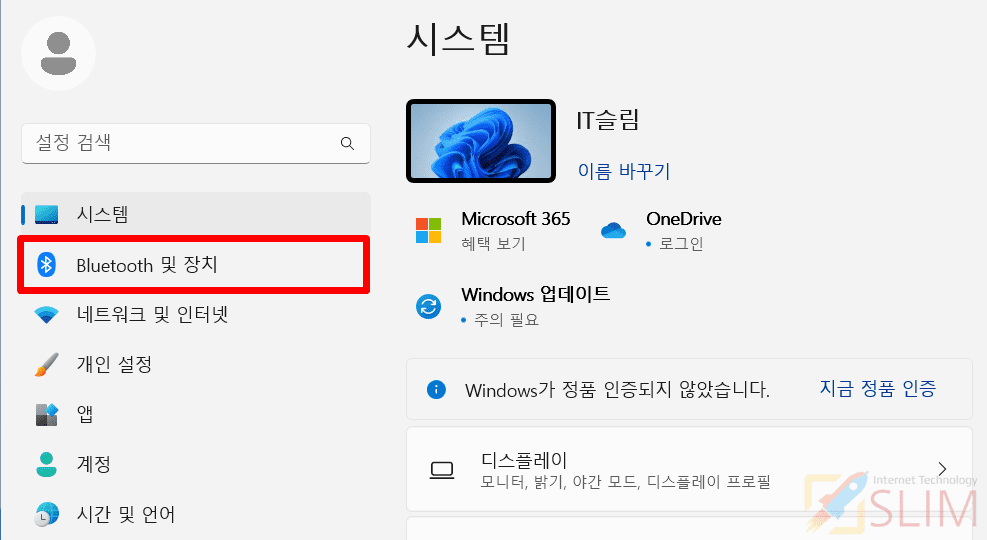Click the network Wi-Fi icon

click(46, 315)
